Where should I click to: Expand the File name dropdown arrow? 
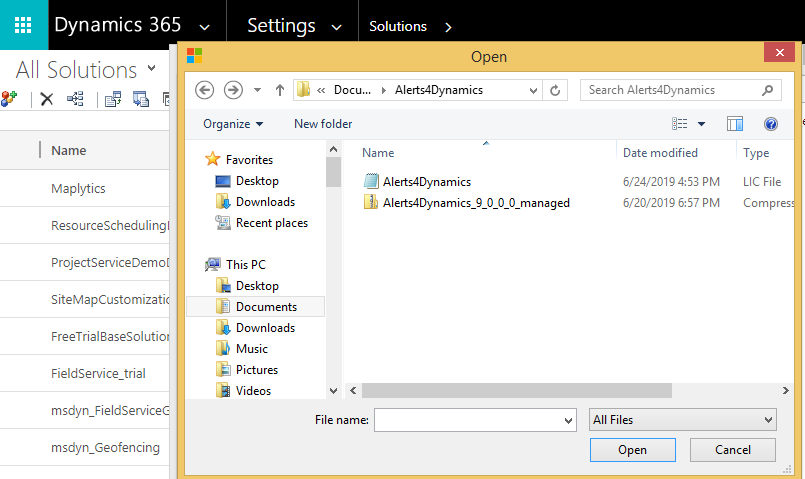(568, 420)
